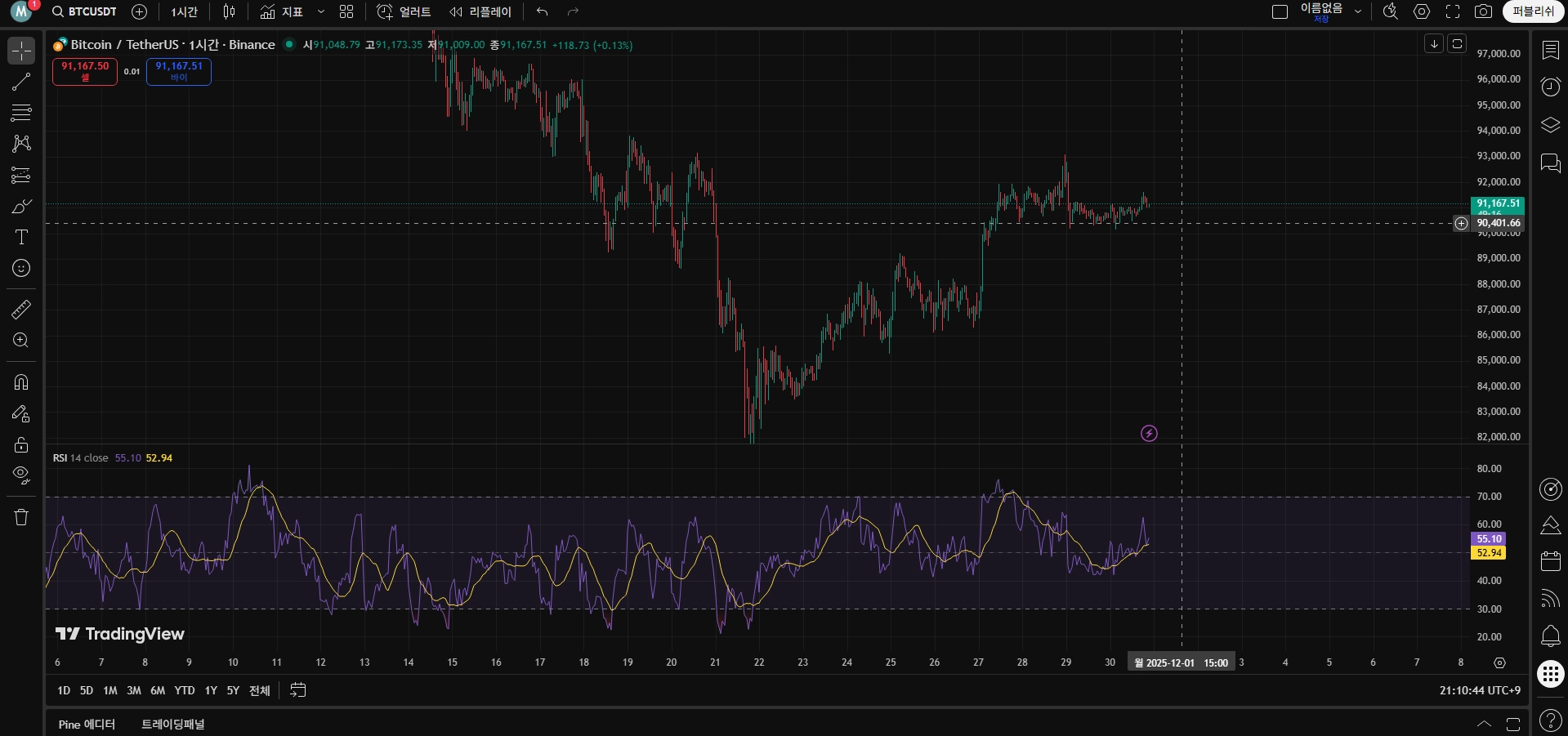This screenshot has width=1568, height=736.
Task: Toggle lock all drawing tools
Action: 21,445
